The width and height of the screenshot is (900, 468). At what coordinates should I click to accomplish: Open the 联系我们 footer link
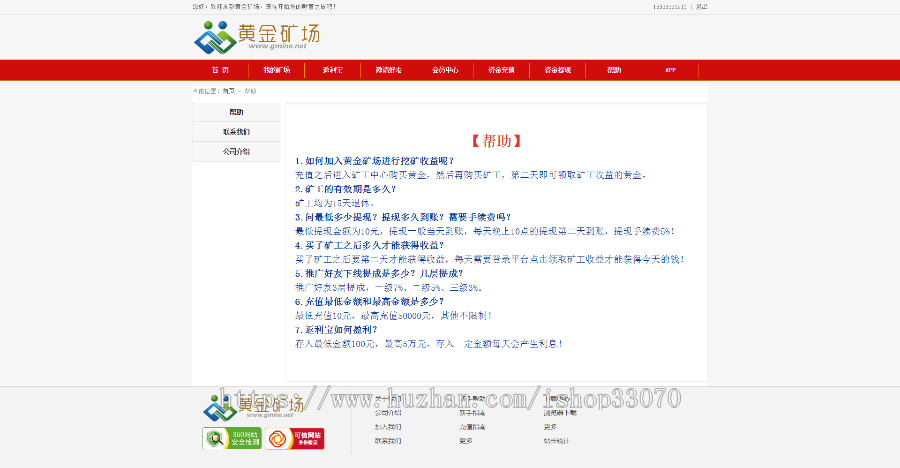(388, 442)
